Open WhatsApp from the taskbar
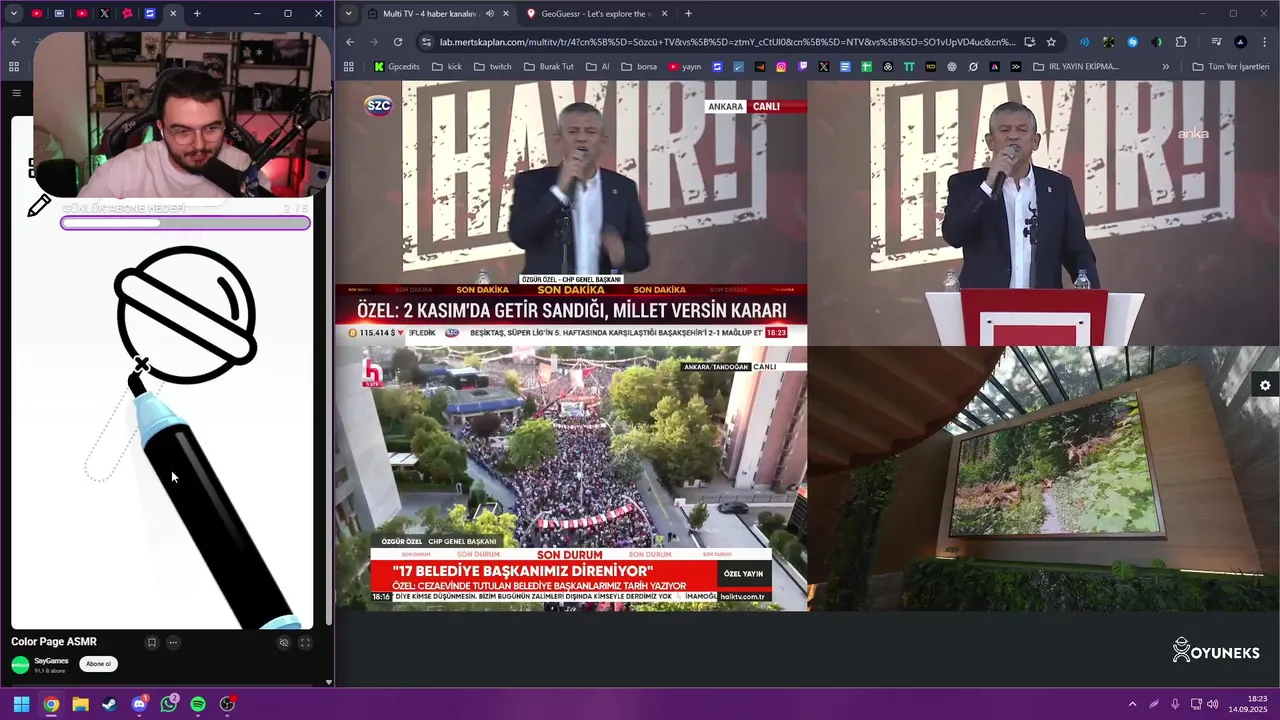Image resolution: width=1280 pixels, height=720 pixels. (x=169, y=704)
